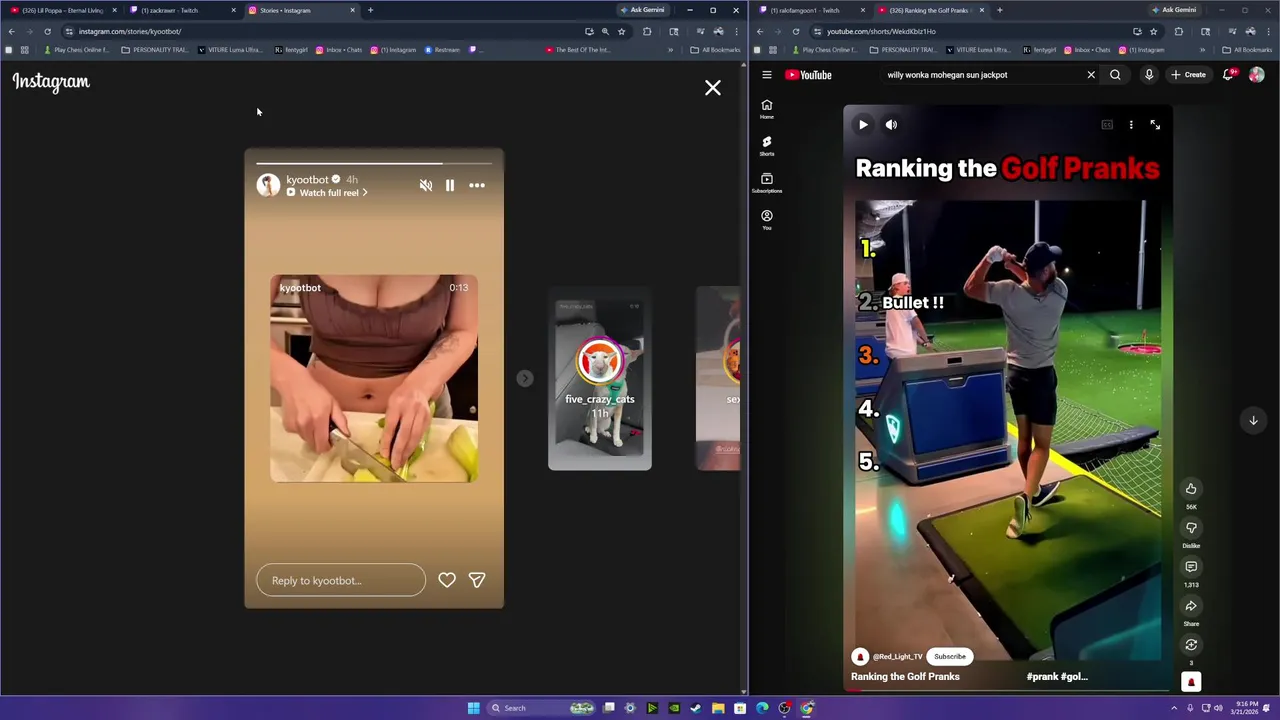Open Home in the YouTube sidebar
Viewport: 1280px width, 720px height.
coord(767,109)
